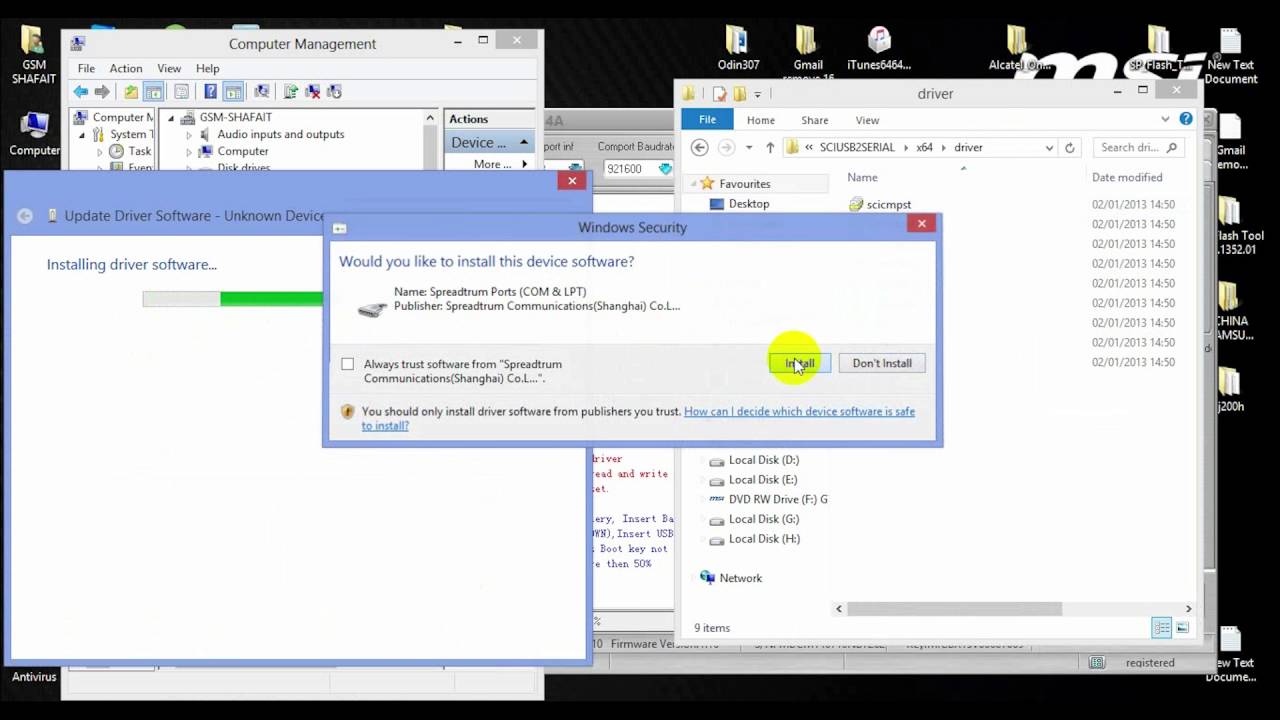
Task: Select Desktop in explorer navigation pane
Action: (748, 204)
